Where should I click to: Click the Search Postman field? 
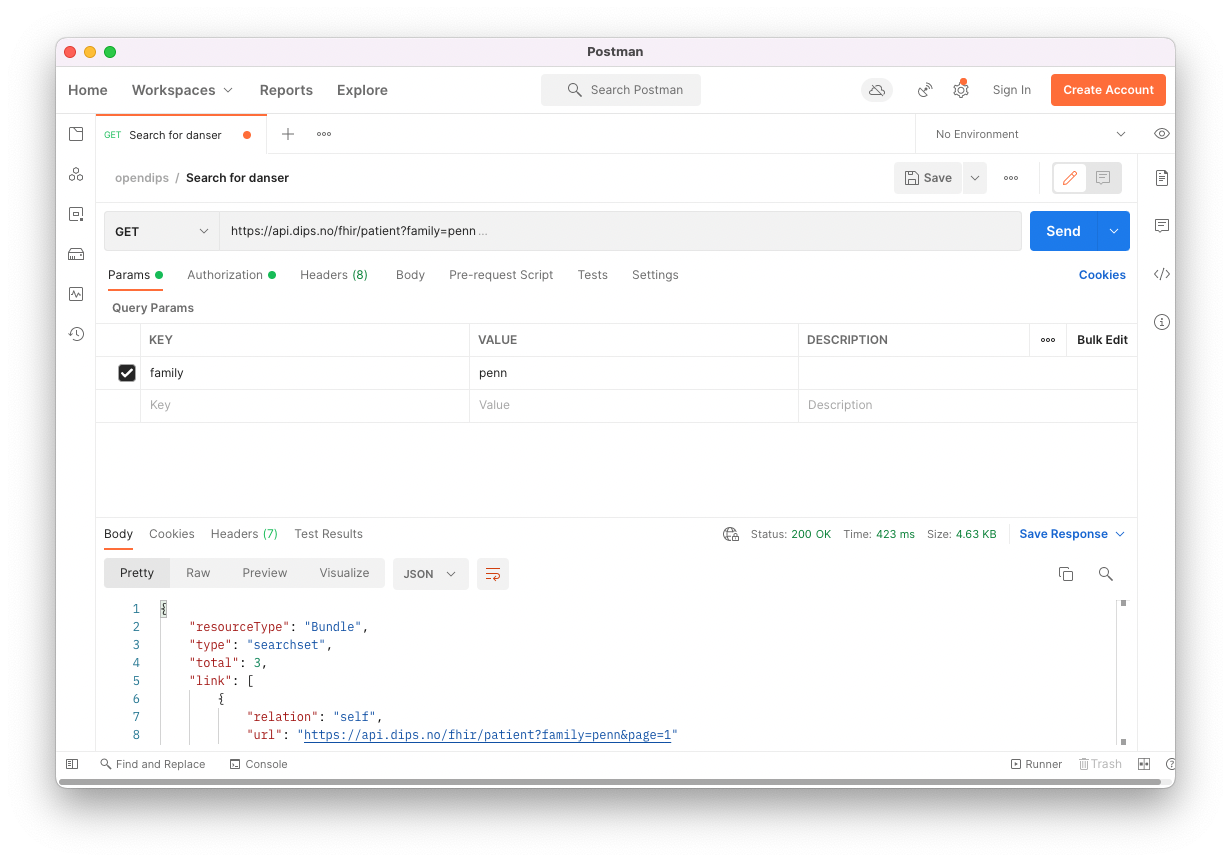621,90
